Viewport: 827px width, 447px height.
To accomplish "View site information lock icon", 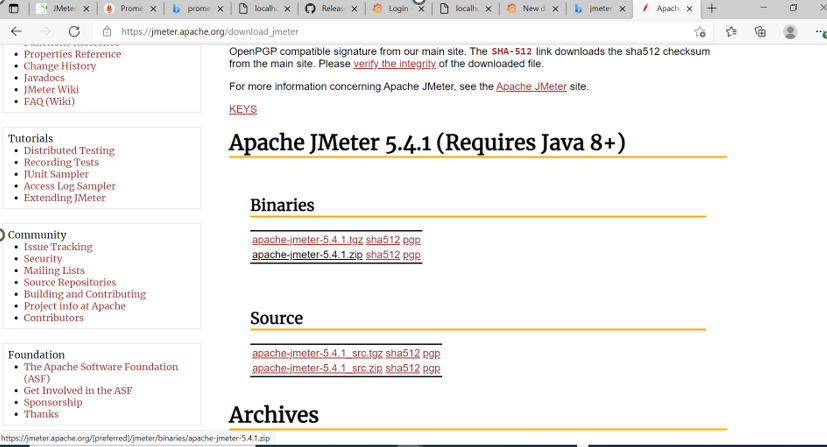I will [x=107, y=31].
